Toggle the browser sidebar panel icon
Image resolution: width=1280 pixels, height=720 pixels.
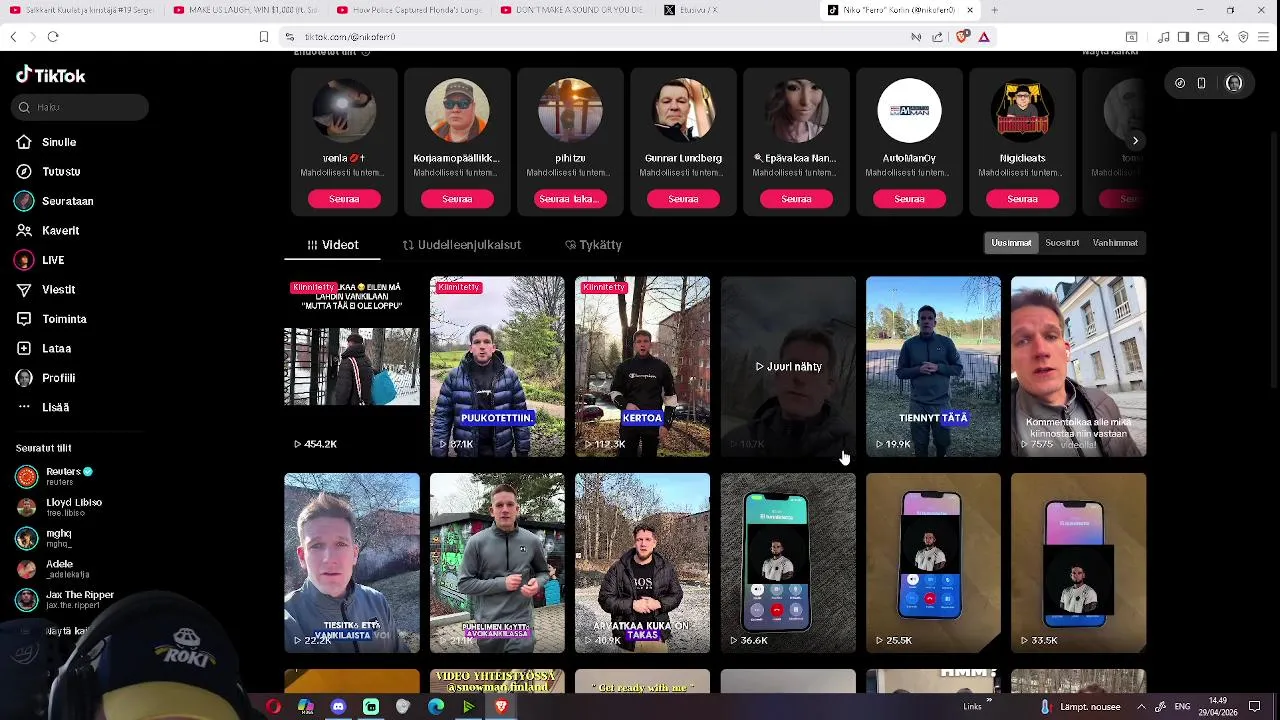[x=1183, y=37]
